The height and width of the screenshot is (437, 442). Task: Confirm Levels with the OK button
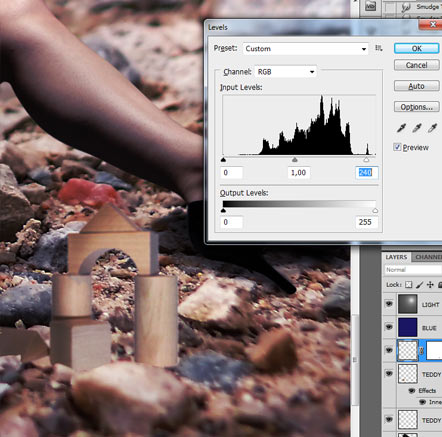pos(417,49)
